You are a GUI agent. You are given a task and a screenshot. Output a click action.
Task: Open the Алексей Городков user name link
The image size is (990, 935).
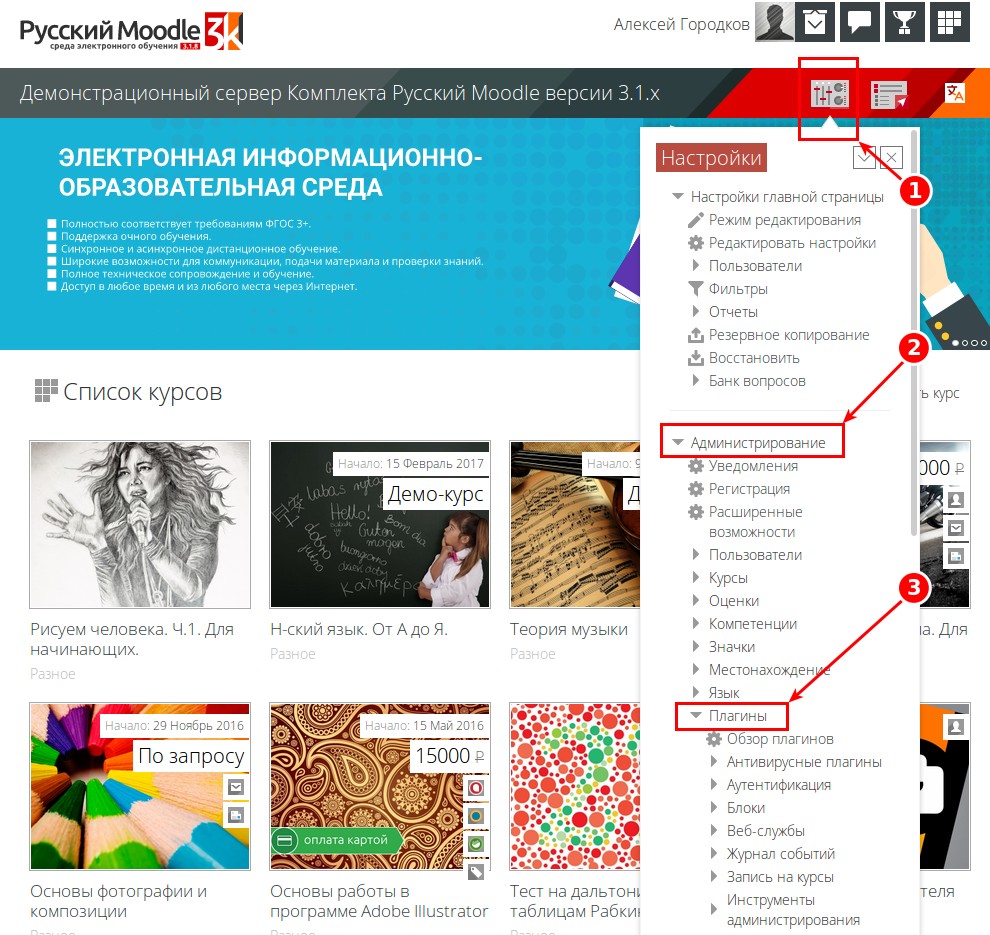[681, 25]
